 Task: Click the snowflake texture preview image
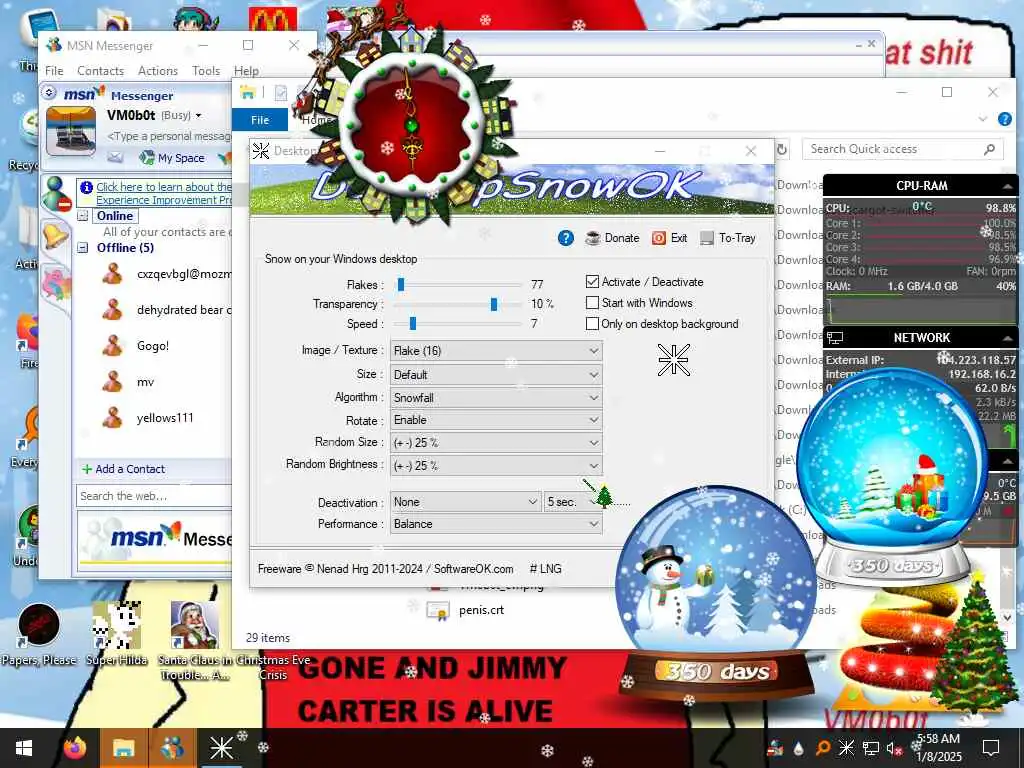pos(673,360)
